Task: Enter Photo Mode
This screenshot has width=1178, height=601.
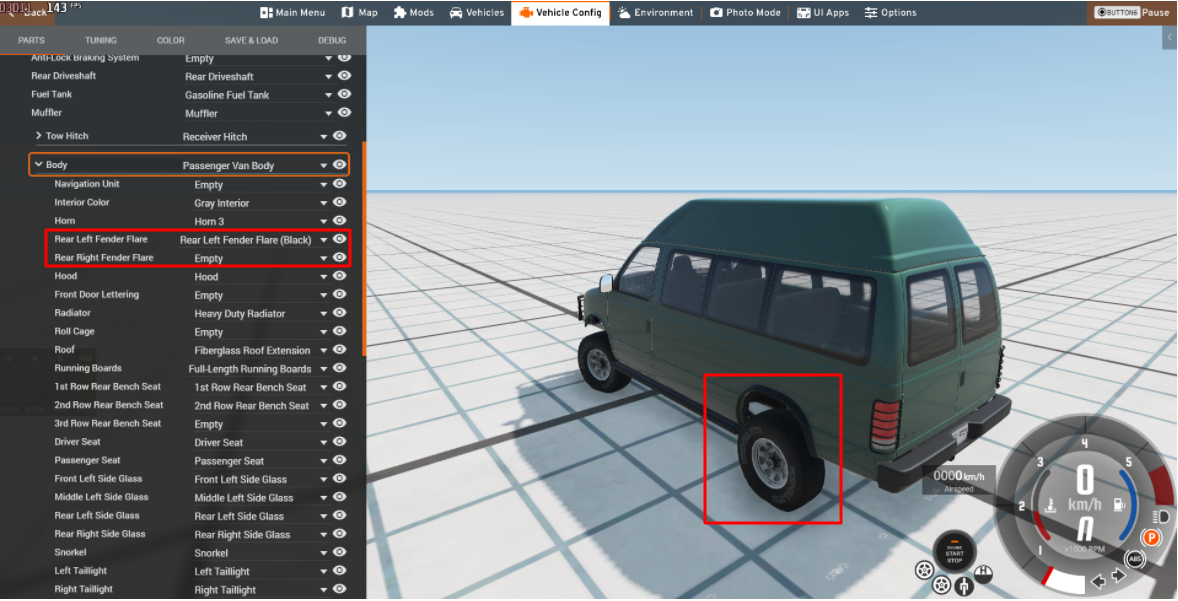Action: point(745,12)
